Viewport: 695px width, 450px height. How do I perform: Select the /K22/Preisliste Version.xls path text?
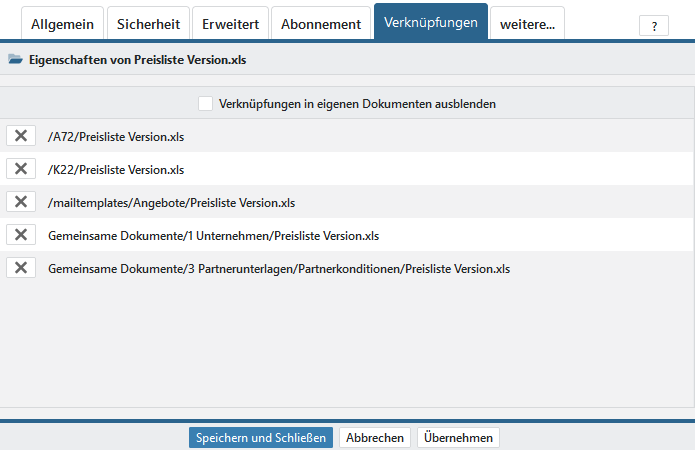[116, 169]
